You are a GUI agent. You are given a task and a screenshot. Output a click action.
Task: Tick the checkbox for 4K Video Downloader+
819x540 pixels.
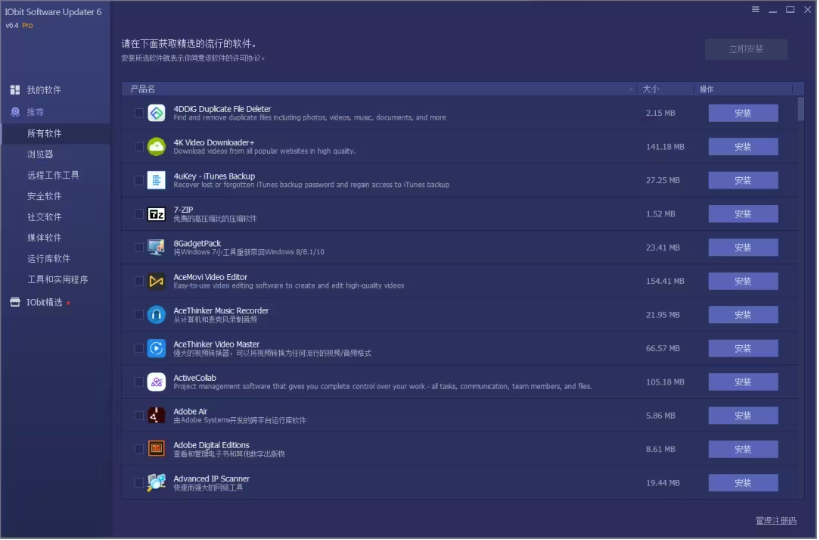click(x=139, y=147)
